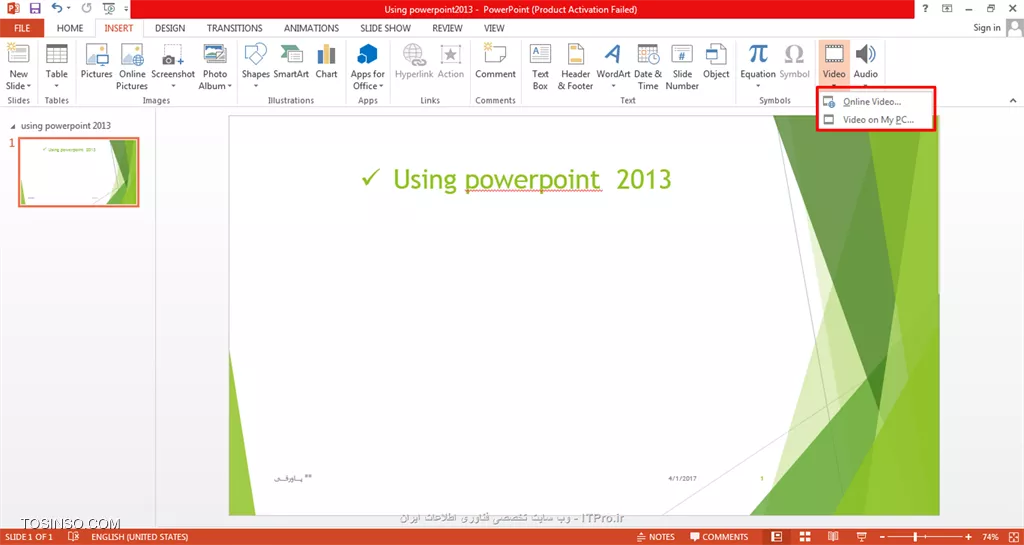This screenshot has height=545, width=1024.
Task: Fit slide to current window
Action: (1013, 537)
